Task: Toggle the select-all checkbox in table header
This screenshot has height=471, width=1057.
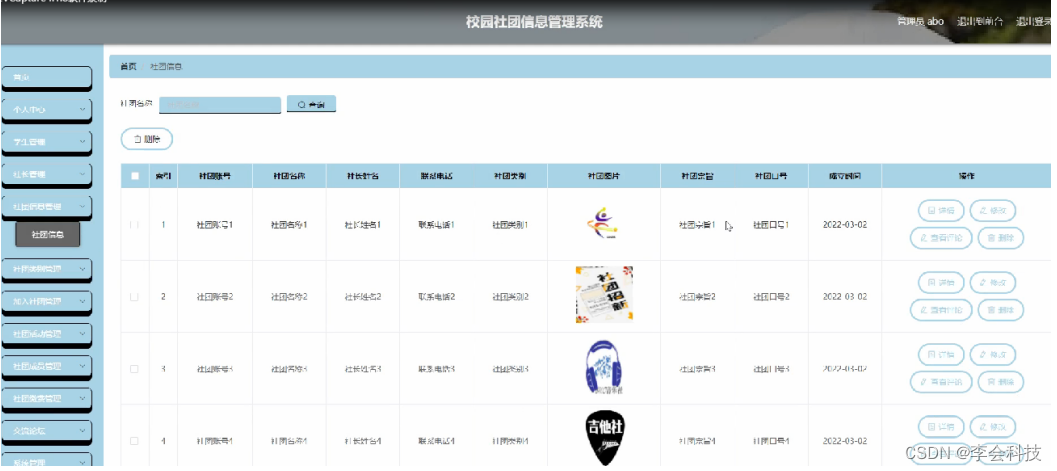Action: click(x=135, y=176)
